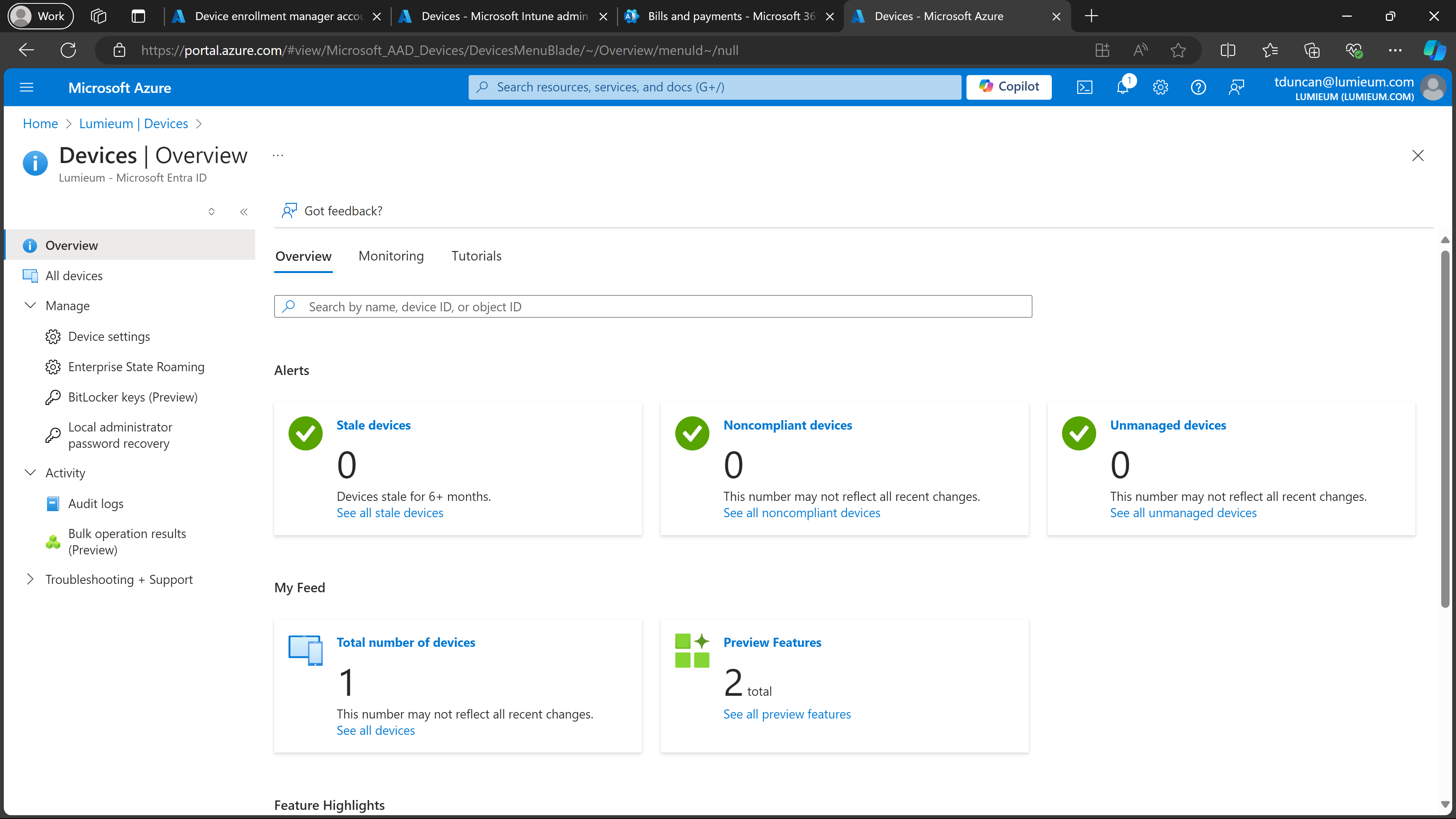The image size is (1456, 819).
Task: Open the portal hamburger menu
Action: (x=27, y=87)
